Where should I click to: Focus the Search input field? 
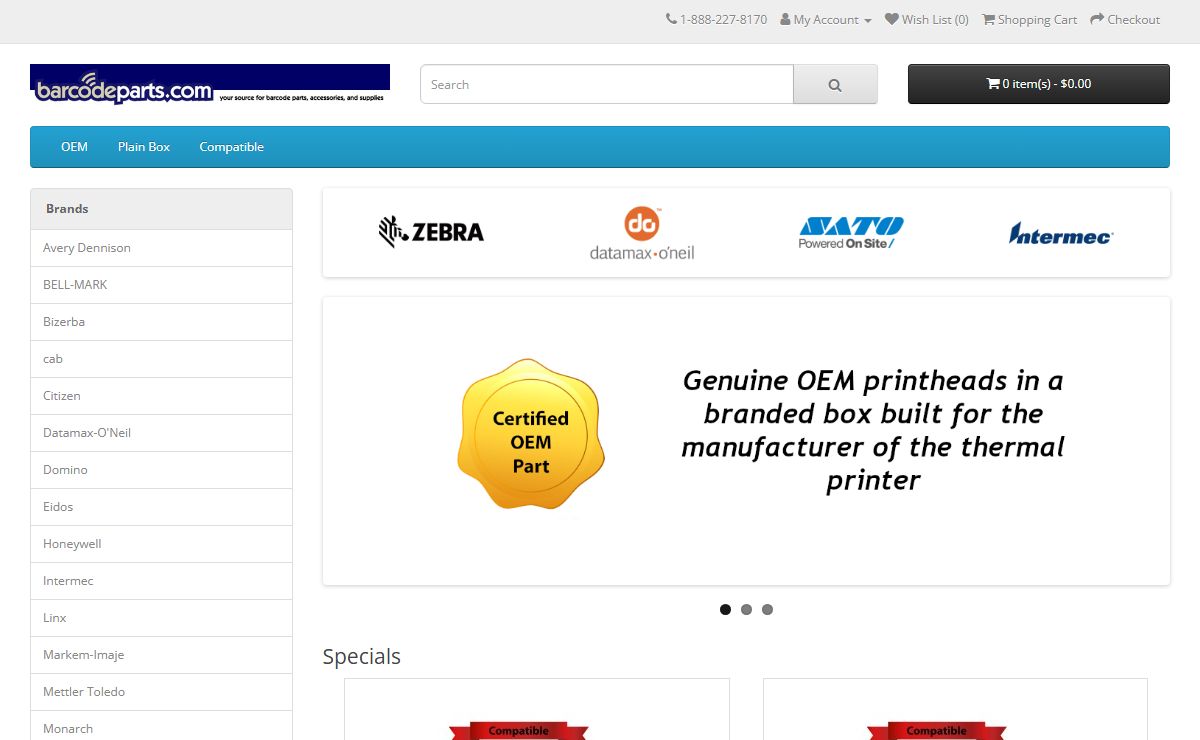click(x=607, y=84)
